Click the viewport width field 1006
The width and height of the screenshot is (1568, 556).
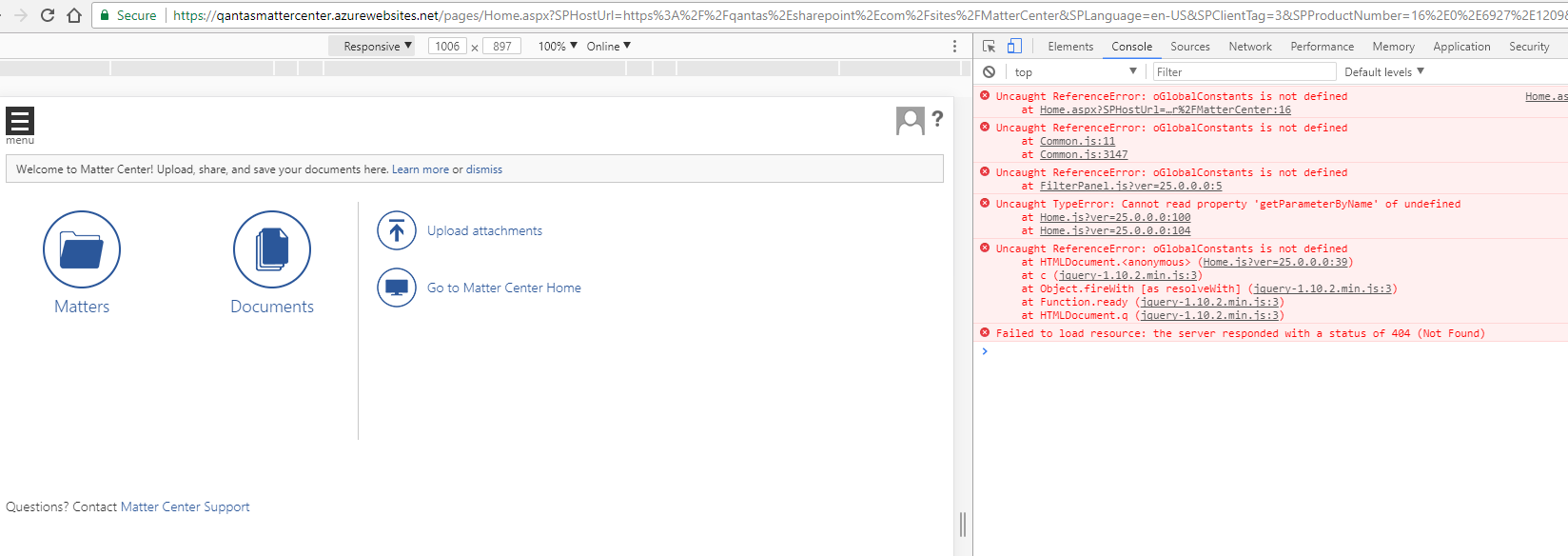(x=447, y=46)
